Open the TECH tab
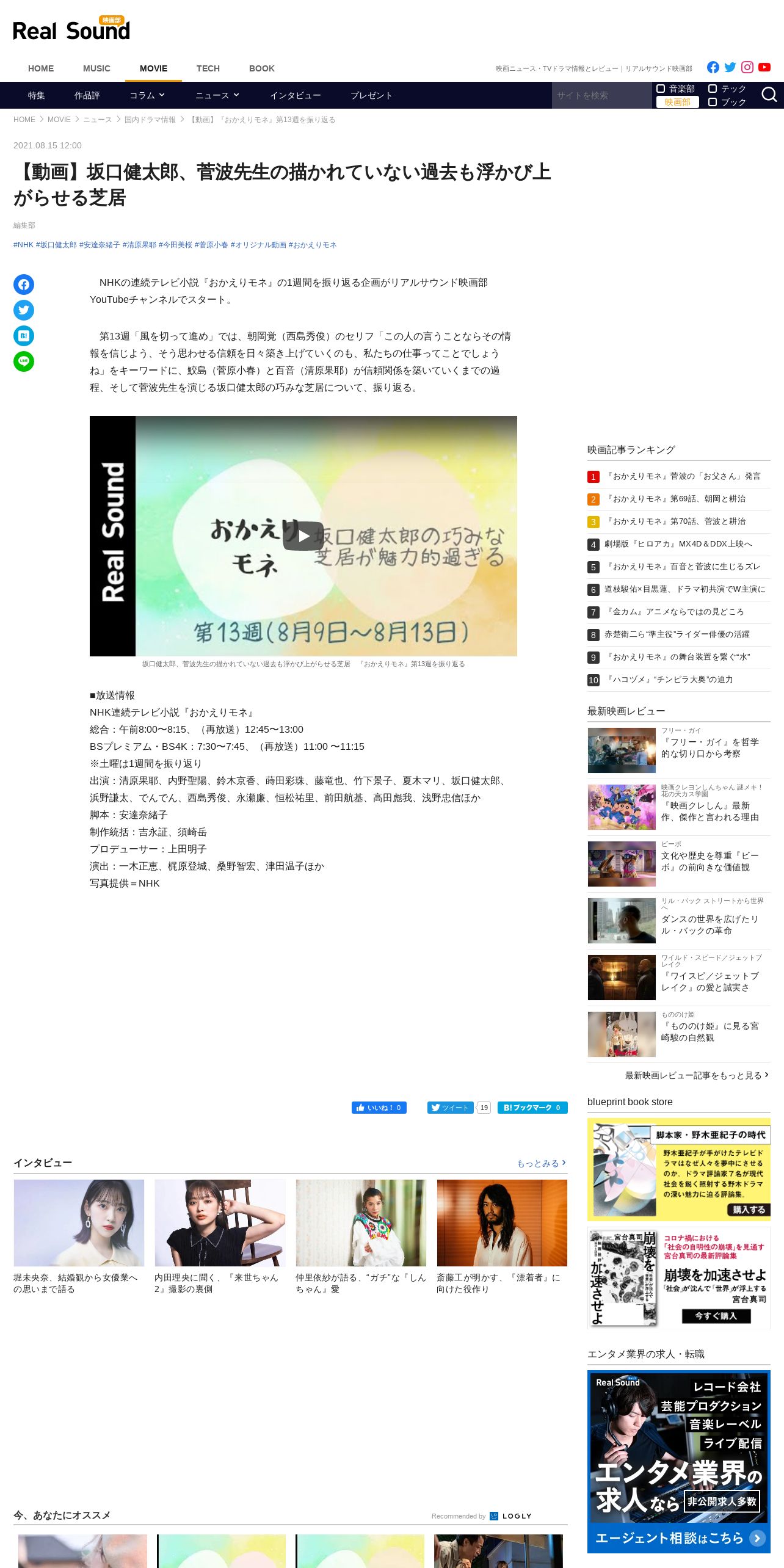The height and width of the screenshot is (1568, 784). click(x=208, y=68)
